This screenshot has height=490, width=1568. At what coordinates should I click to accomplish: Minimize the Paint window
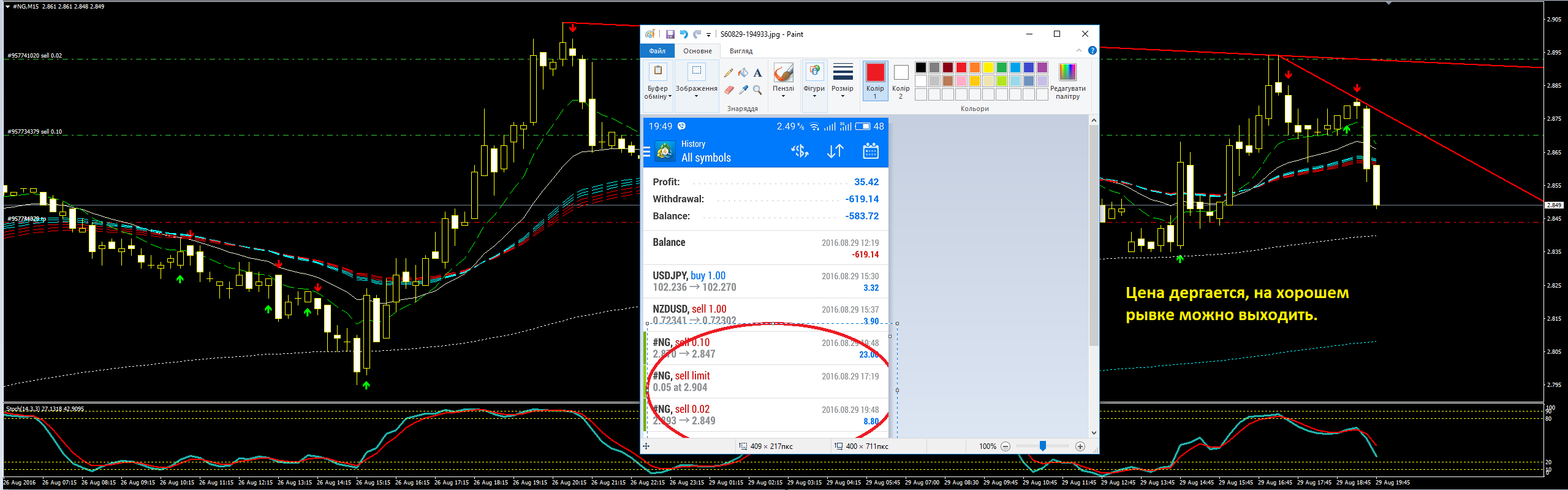point(1029,34)
